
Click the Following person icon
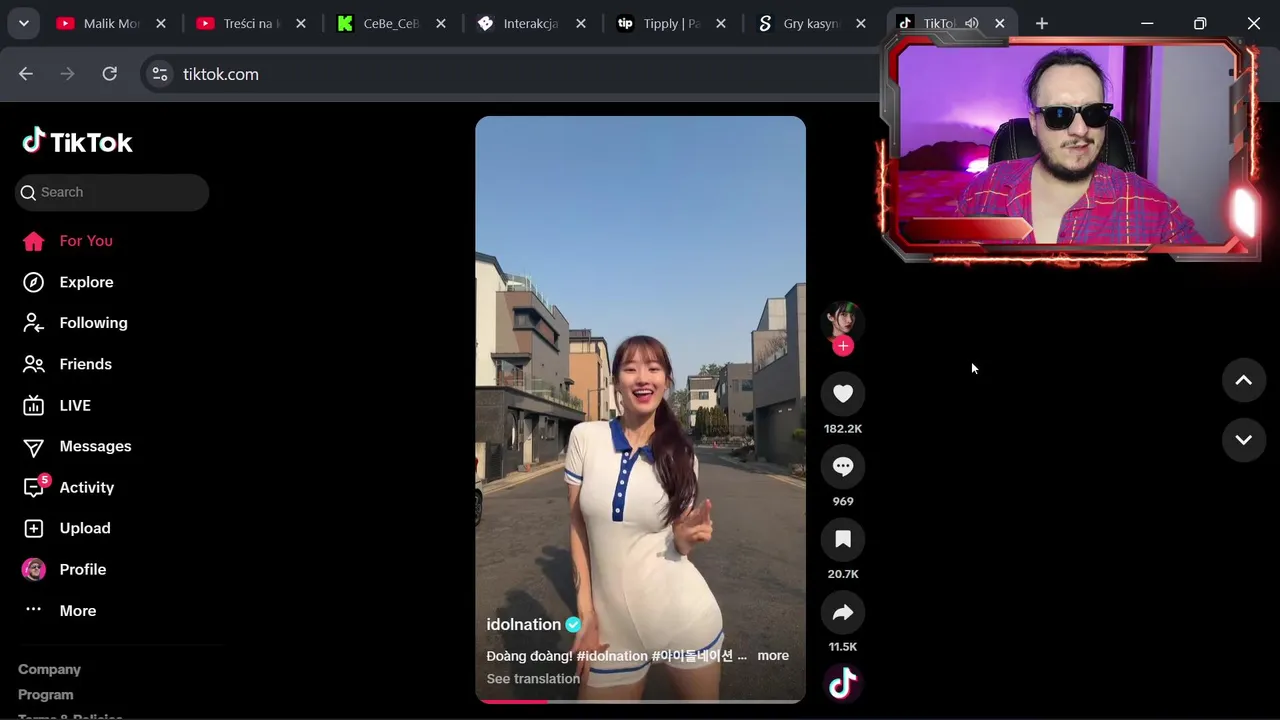(34, 323)
